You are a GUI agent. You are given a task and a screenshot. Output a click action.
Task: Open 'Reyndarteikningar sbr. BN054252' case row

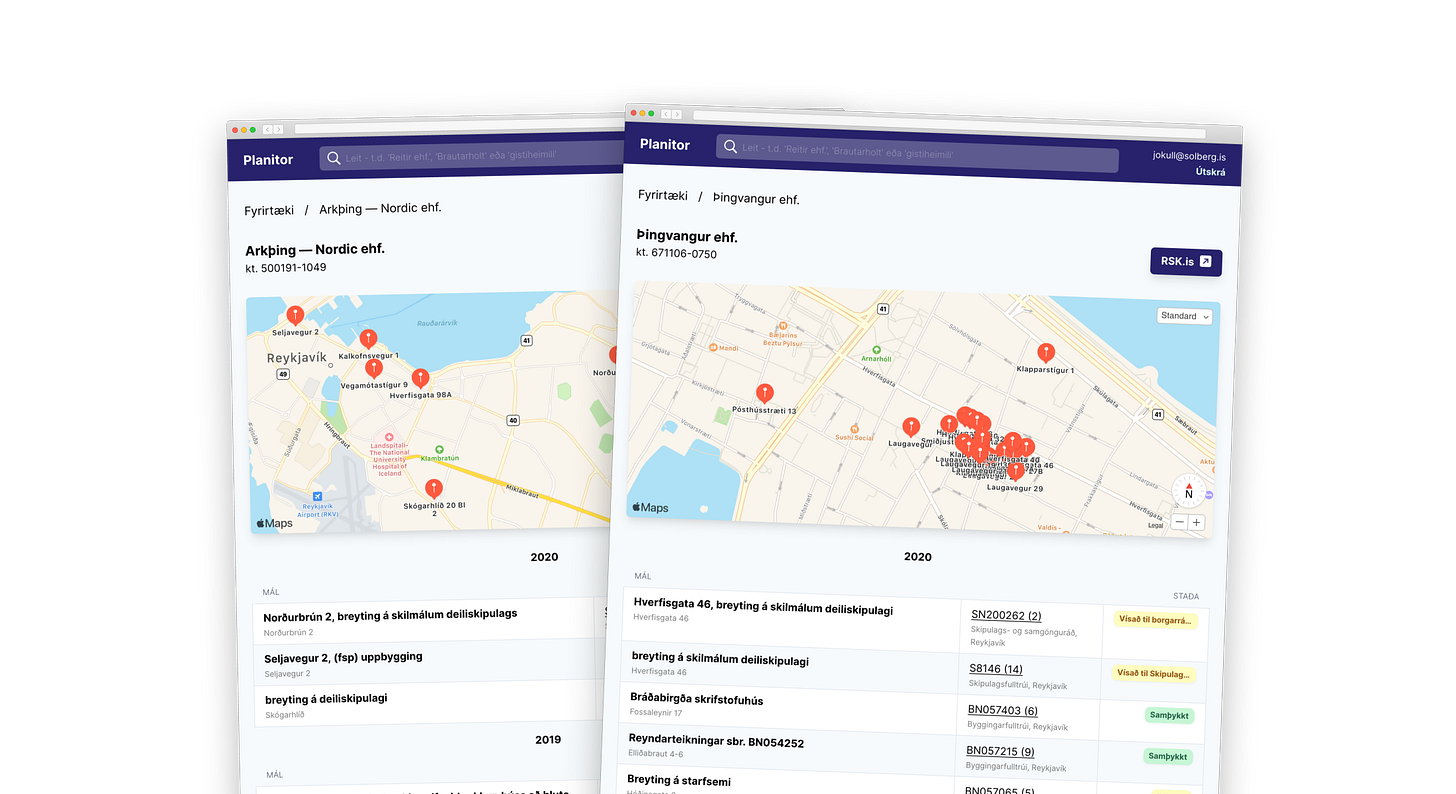[x=716, y=741]
